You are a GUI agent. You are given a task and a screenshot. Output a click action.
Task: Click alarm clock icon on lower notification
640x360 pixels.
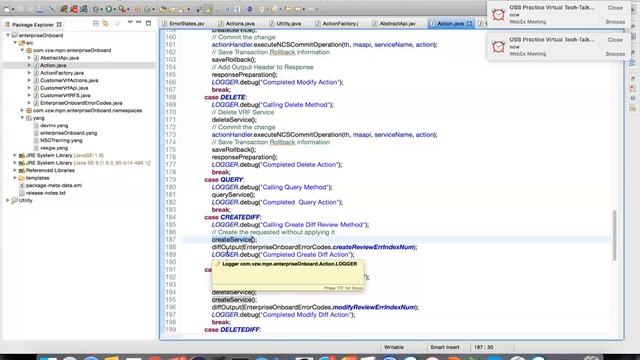coord(498,47)
